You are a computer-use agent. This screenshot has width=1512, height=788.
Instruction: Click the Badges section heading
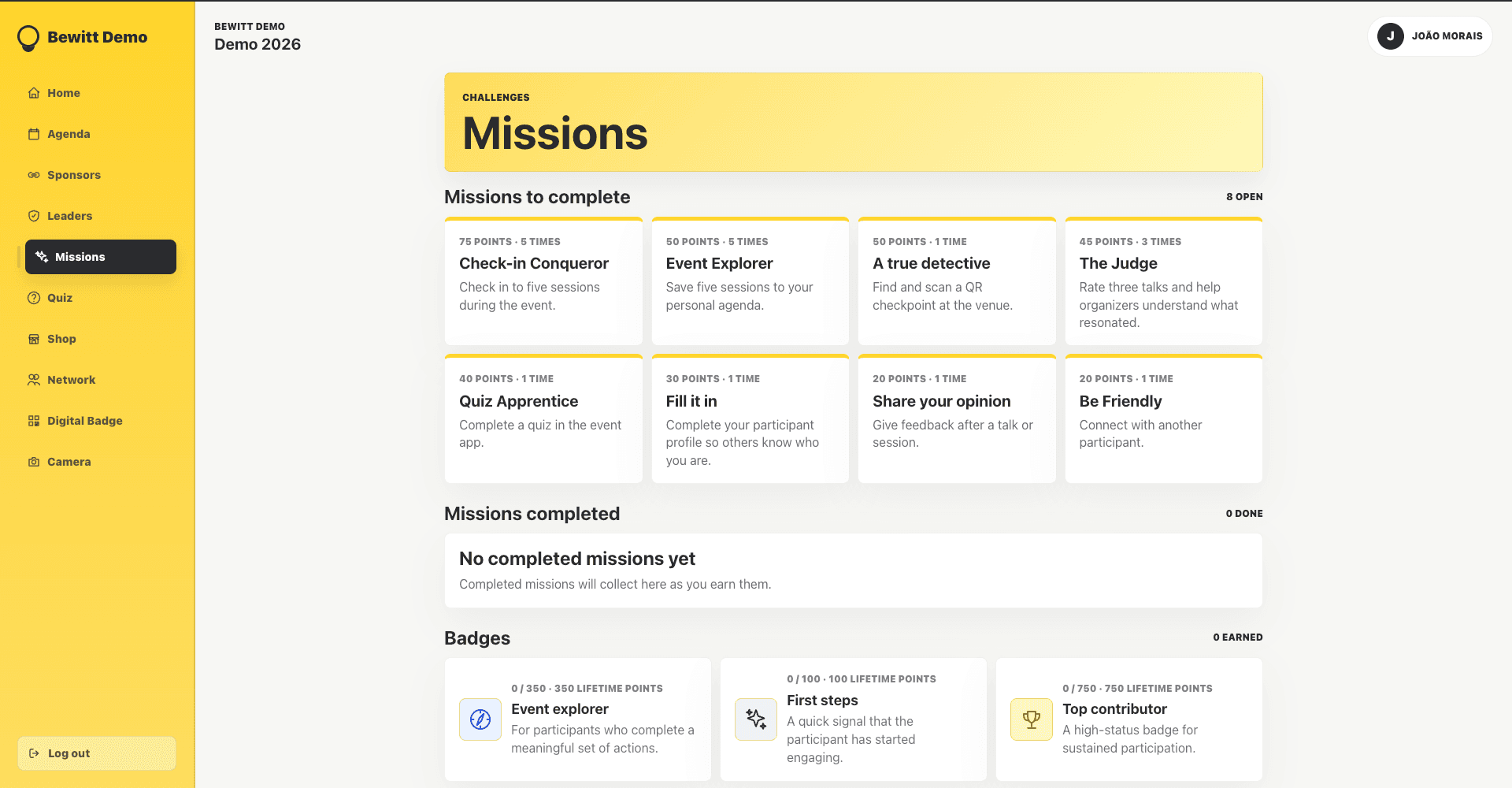click(477, 638)
